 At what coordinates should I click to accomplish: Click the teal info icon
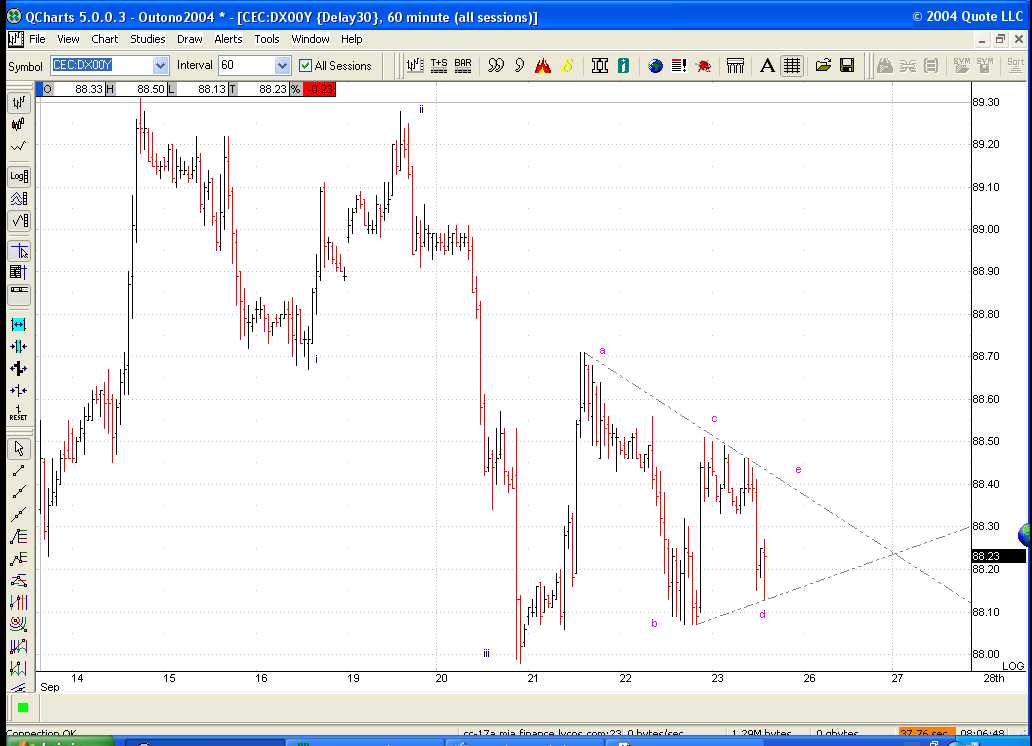click(623, 65)
